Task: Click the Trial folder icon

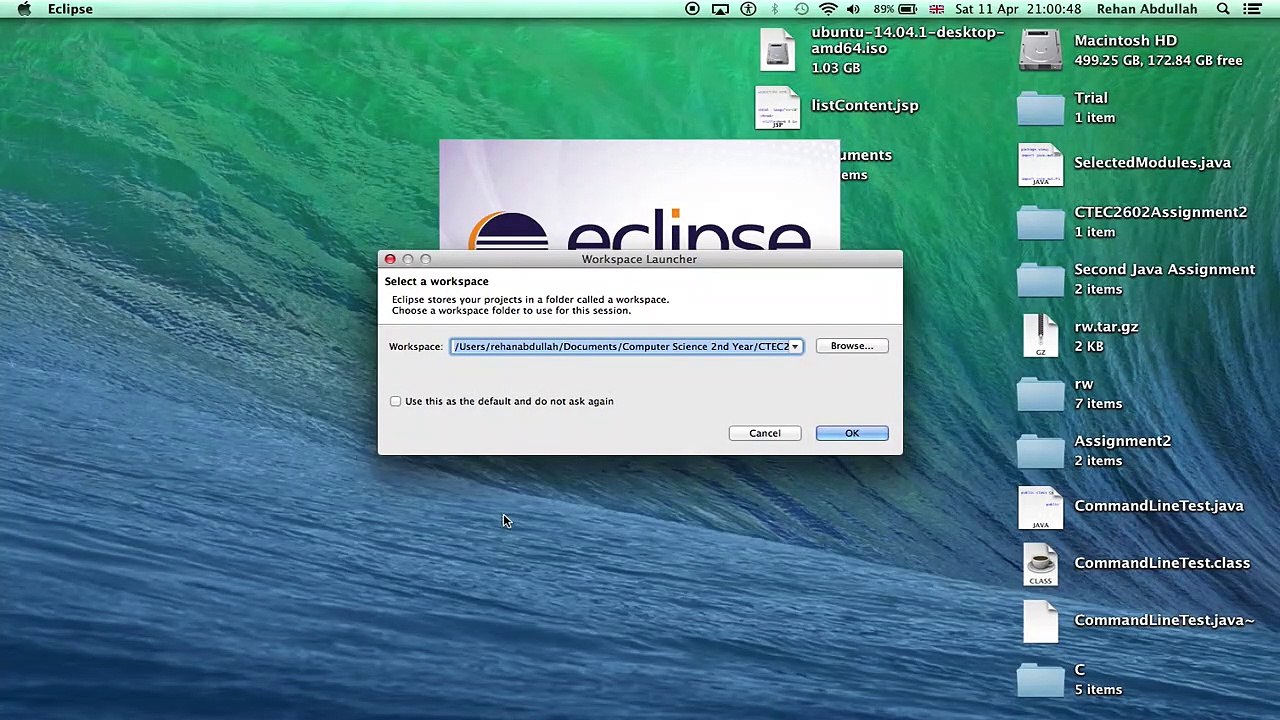Action: pyautogui.click(x=1040, y=108)
